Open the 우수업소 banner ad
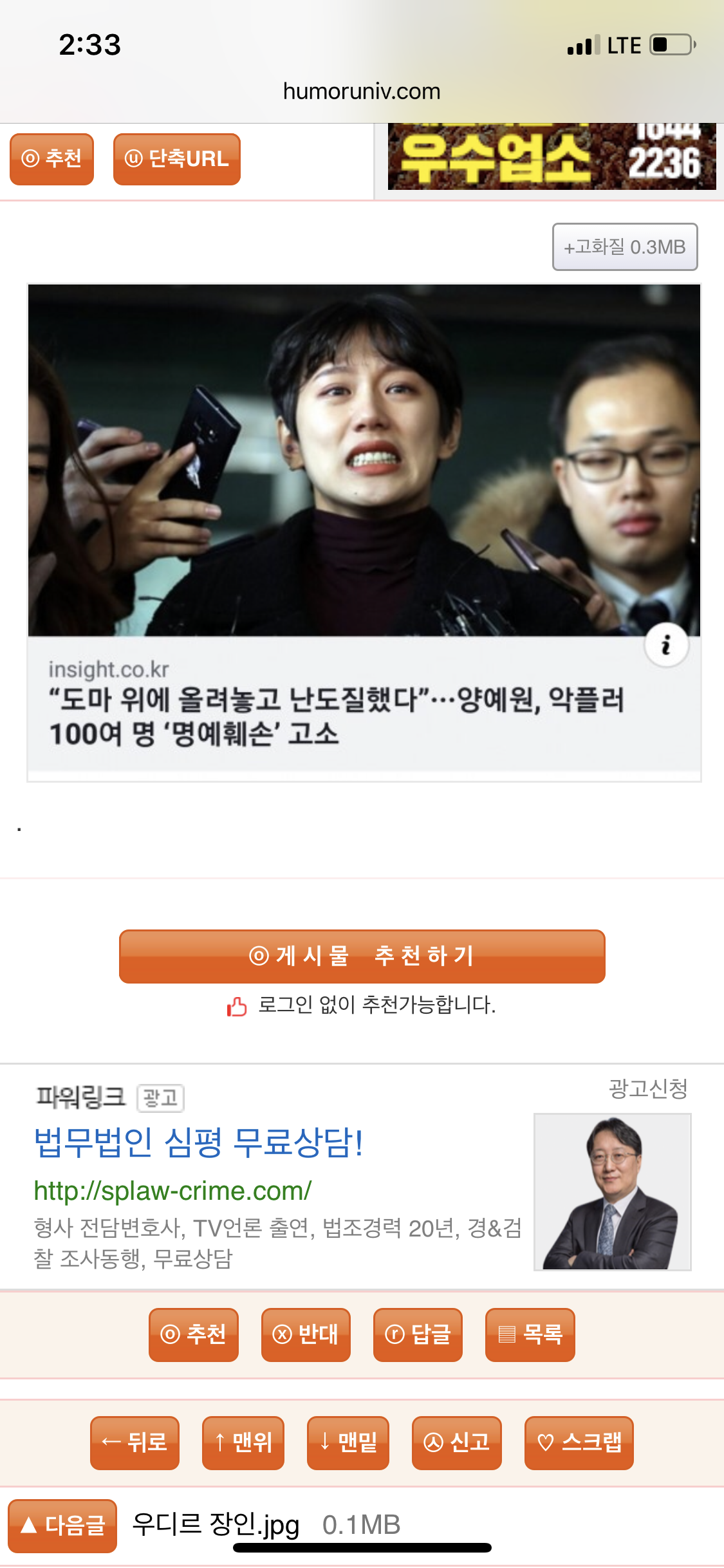The image size is (724, 1568). (552, 156)
